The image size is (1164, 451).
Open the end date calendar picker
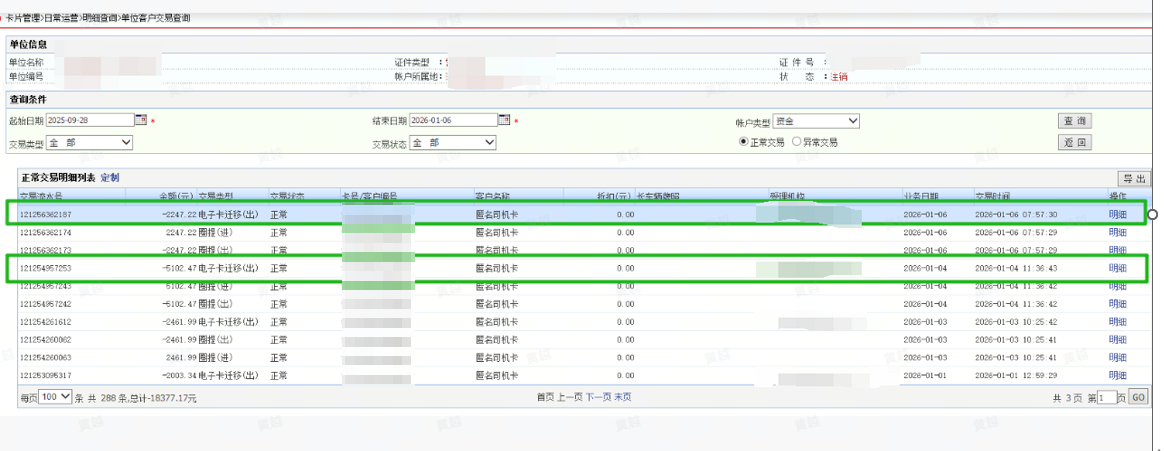[505, 120]
